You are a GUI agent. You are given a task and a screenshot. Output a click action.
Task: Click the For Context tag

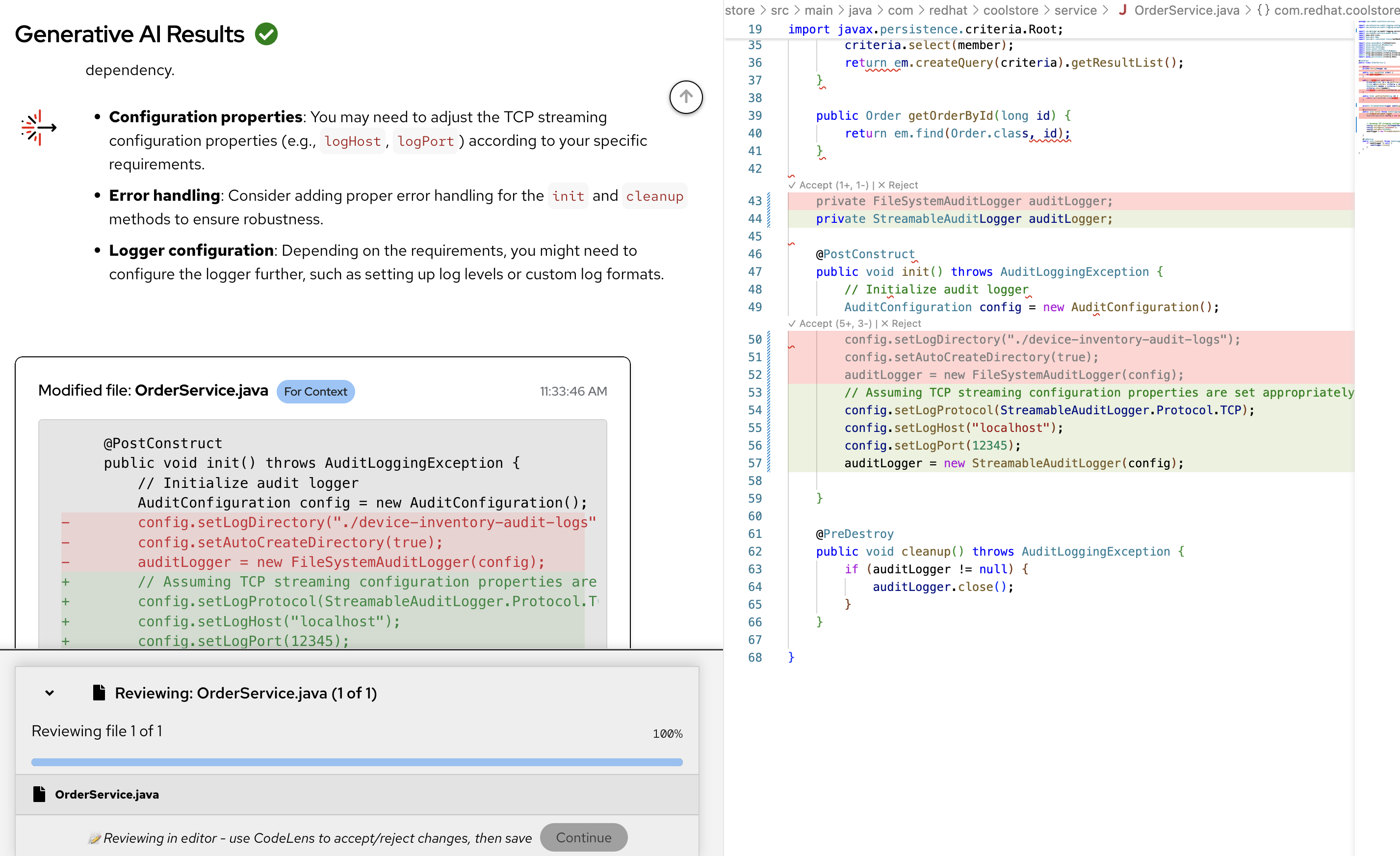pyautogui.click(x=315, y=392)
